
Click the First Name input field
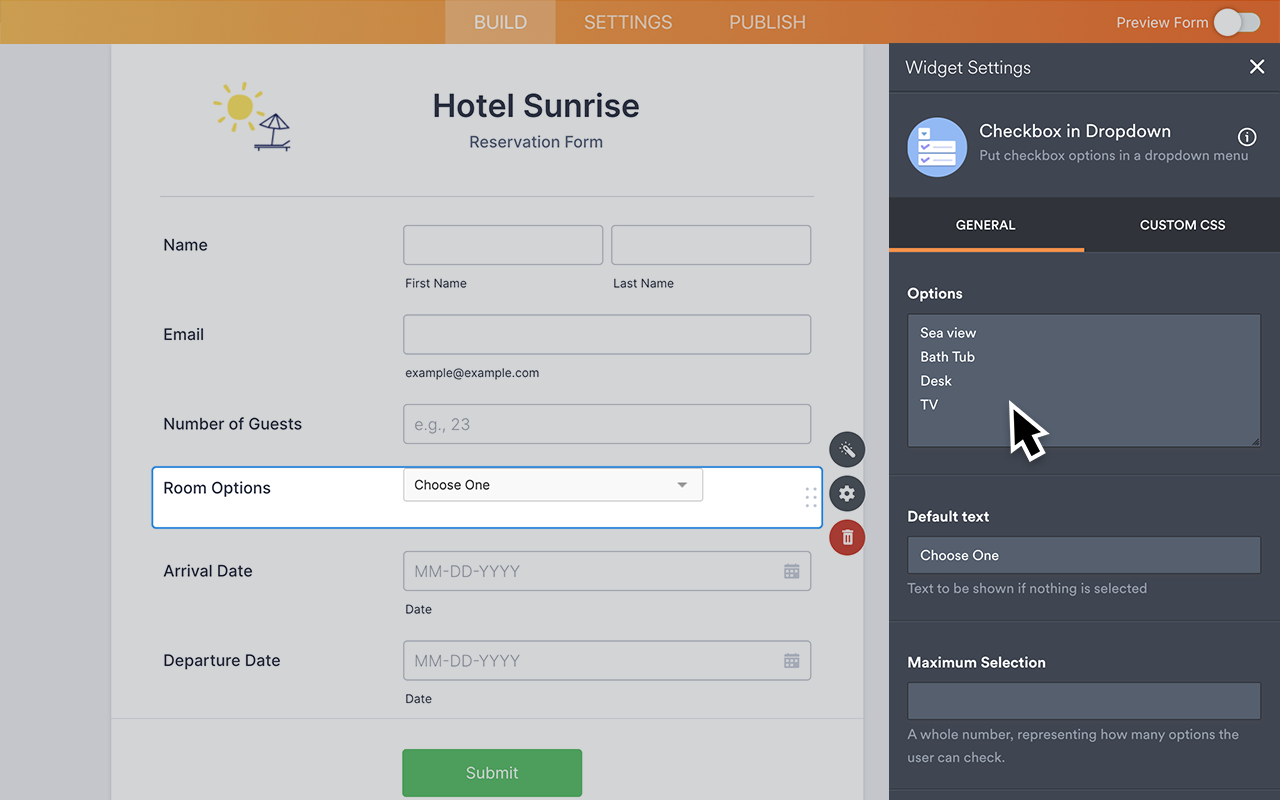[x=502, y=245]
